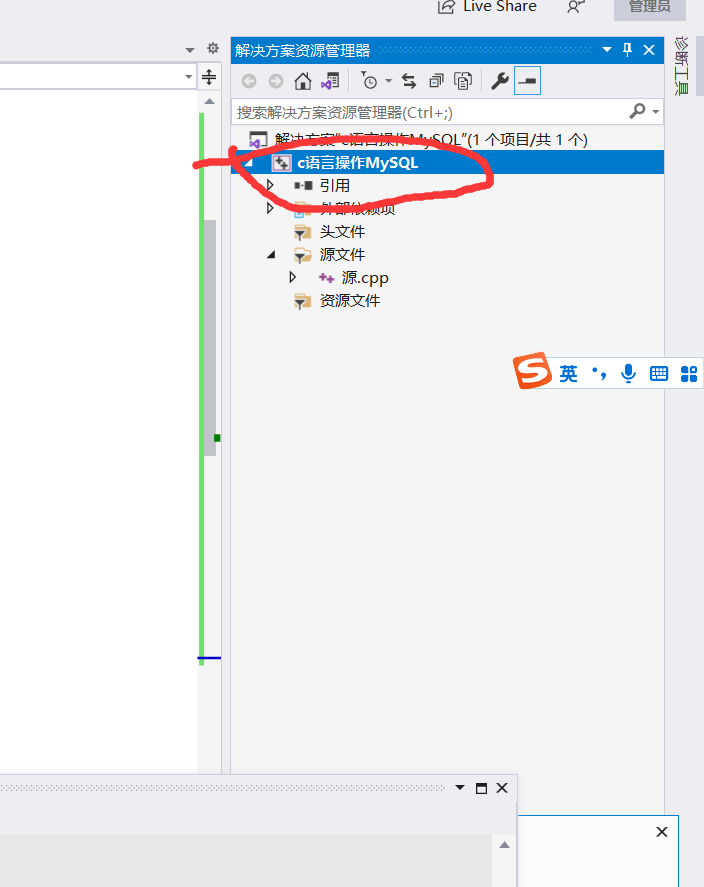
Task: Open the search options dropdown arrow
Action: [655, 112]
